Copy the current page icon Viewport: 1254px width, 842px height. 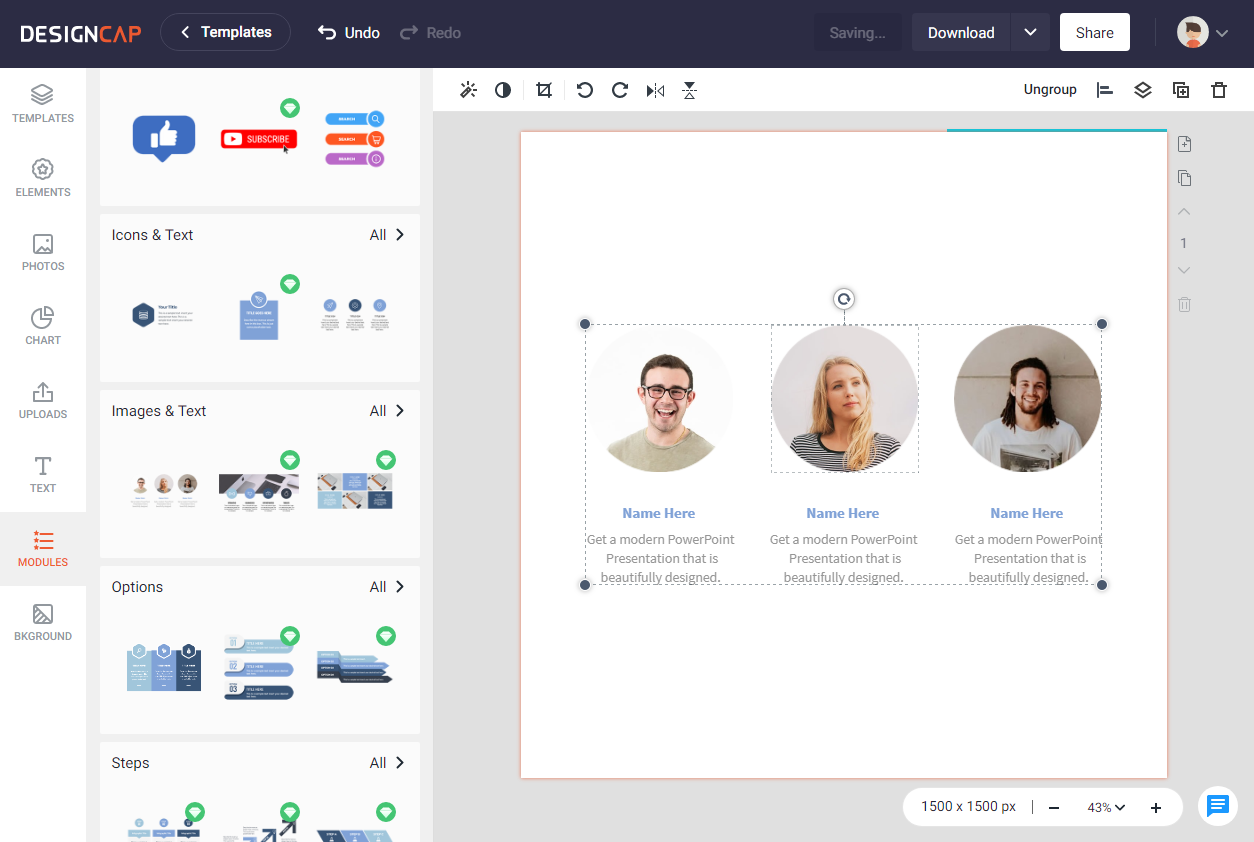(x=1184, y=178)
